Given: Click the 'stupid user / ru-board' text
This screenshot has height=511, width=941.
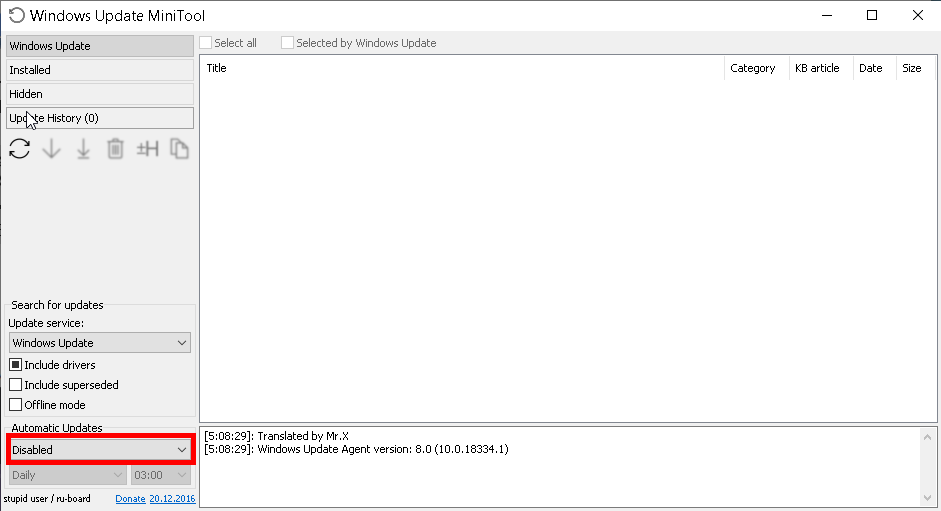Looking at the screenshot, I should pyautogui.click(x=47, y=498).
